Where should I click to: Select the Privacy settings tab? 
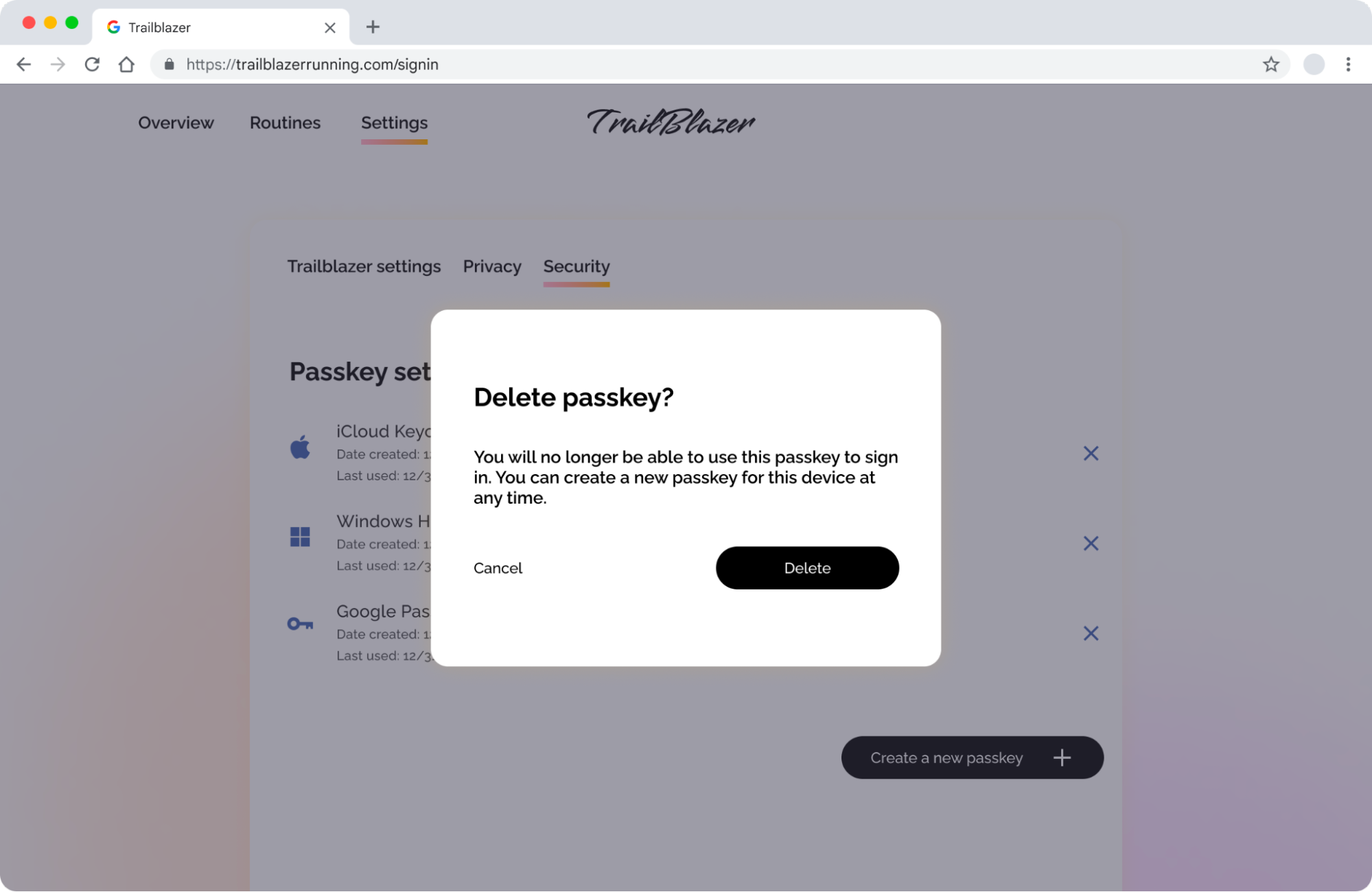coord(492,266)
